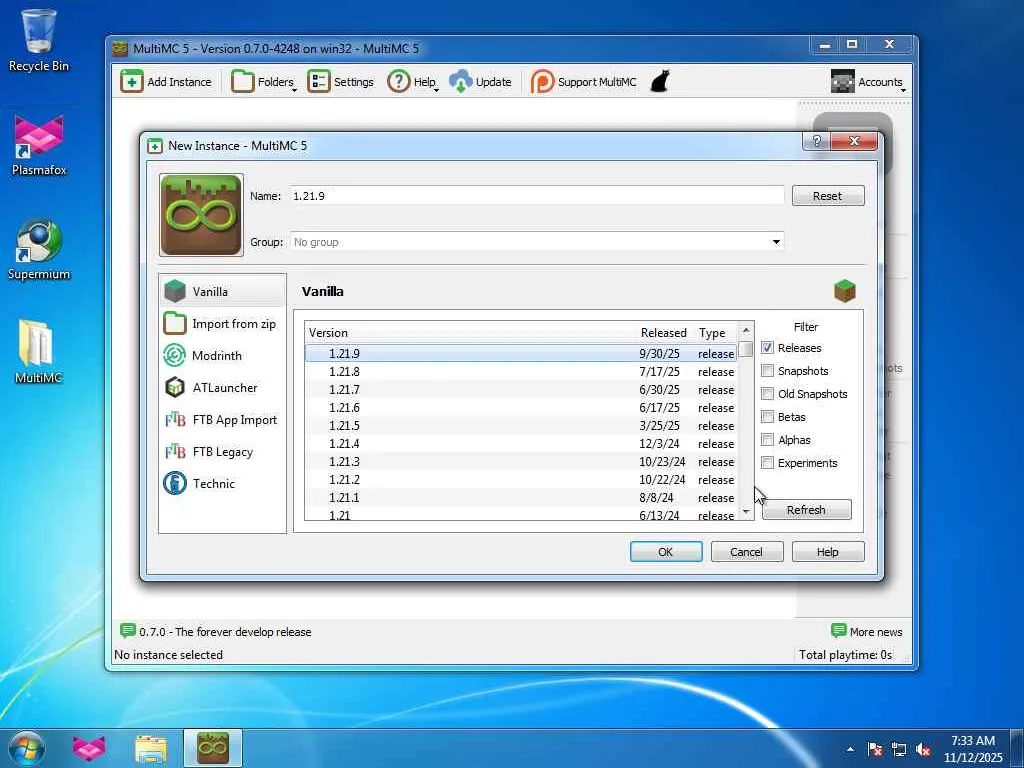The height and width of the screenshot is (768, 1024).
Task: Select version 1.21.9 row
Action: click(x=520, y=353)
